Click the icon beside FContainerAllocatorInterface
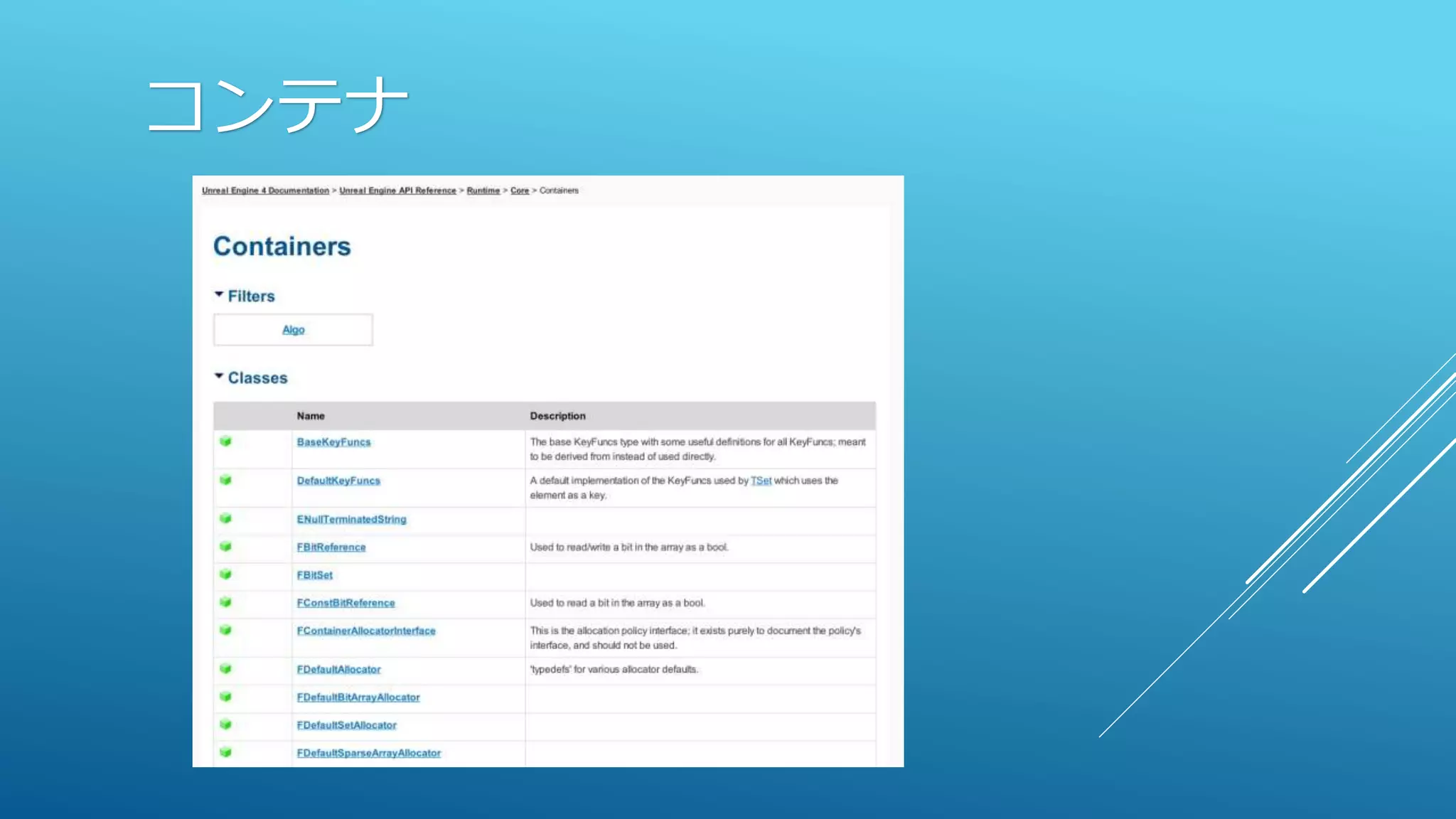 pyautogui.click(x=225, y=630)
